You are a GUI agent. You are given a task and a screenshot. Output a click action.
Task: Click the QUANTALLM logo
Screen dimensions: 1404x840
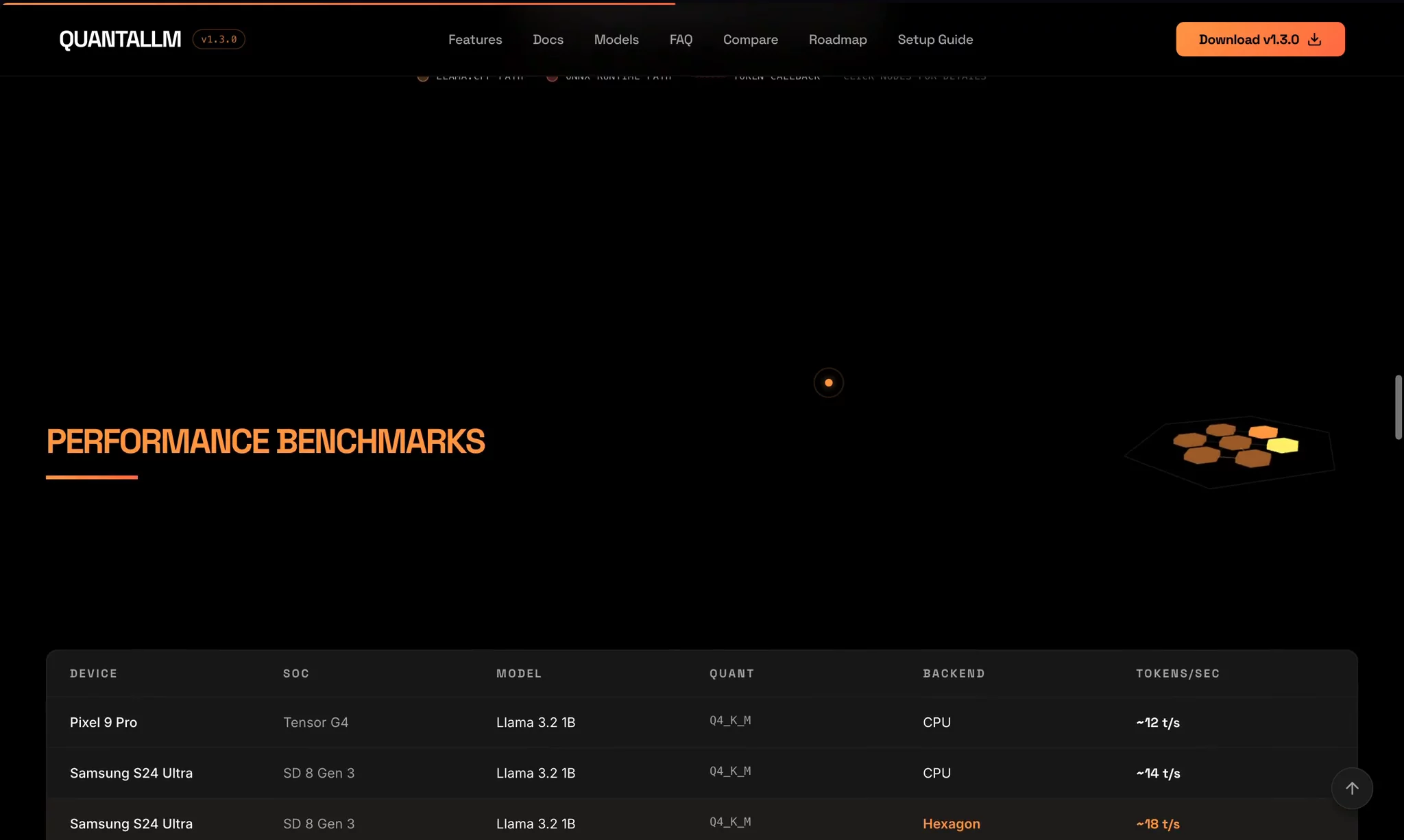(120, 39)
